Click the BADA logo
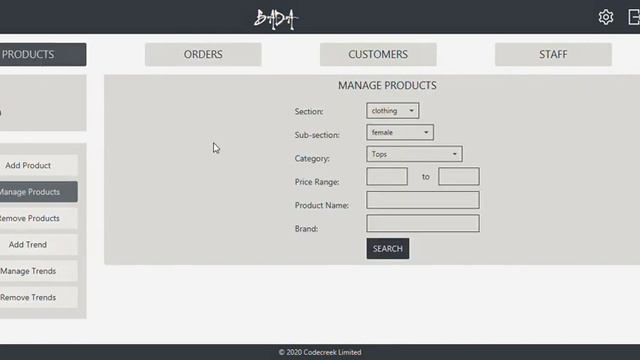640x360 pixels. click(x=276, y=19)
